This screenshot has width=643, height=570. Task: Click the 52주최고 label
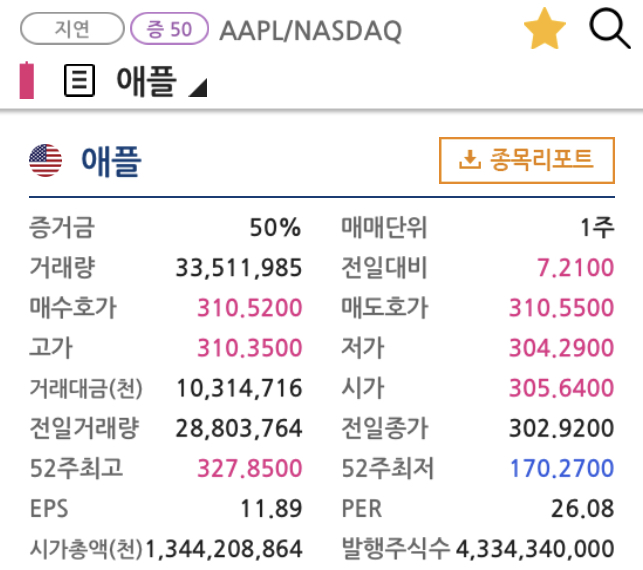pyautogui.click(x=76, y=468)
